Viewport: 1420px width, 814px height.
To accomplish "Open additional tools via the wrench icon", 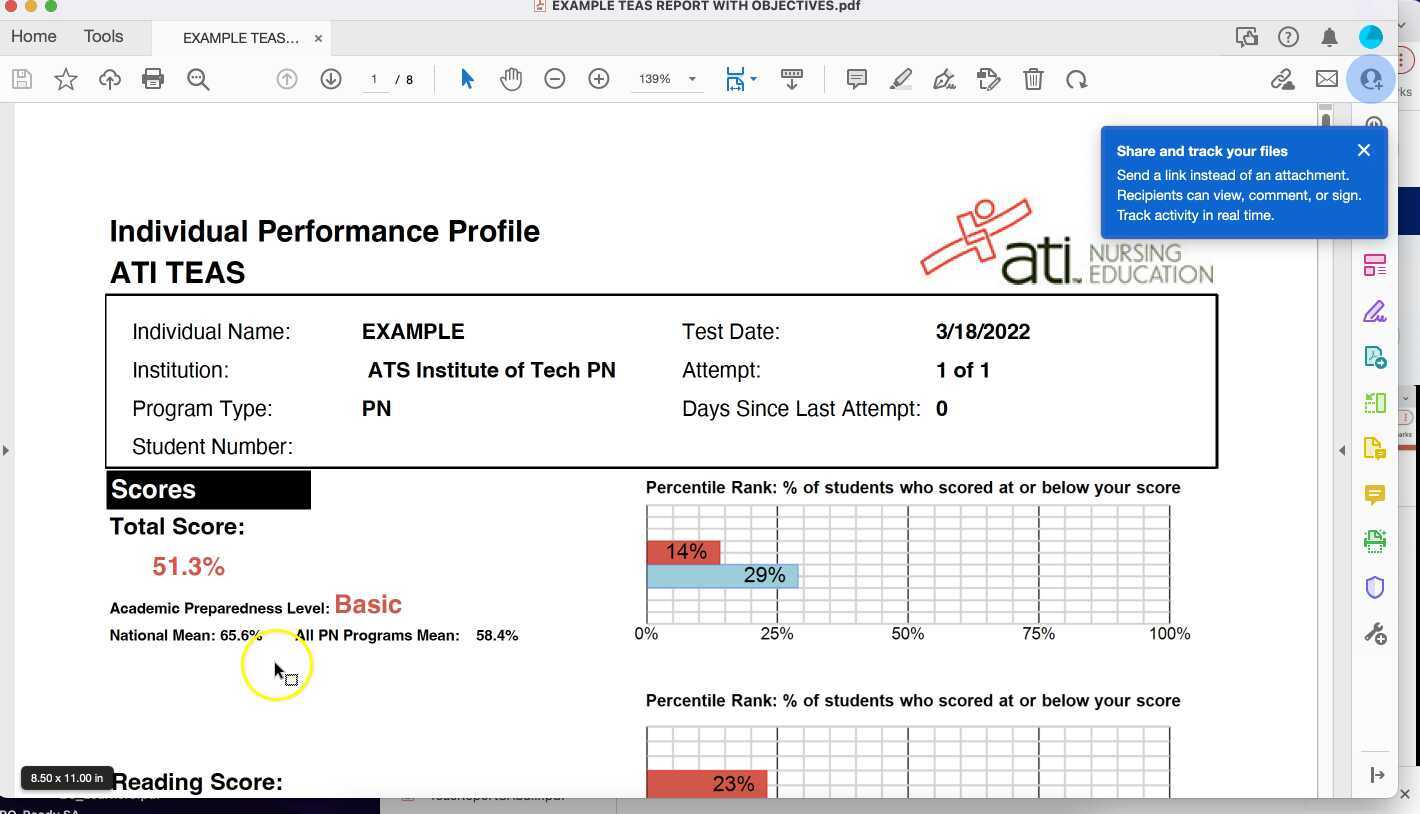I will tap(1375, 633).
